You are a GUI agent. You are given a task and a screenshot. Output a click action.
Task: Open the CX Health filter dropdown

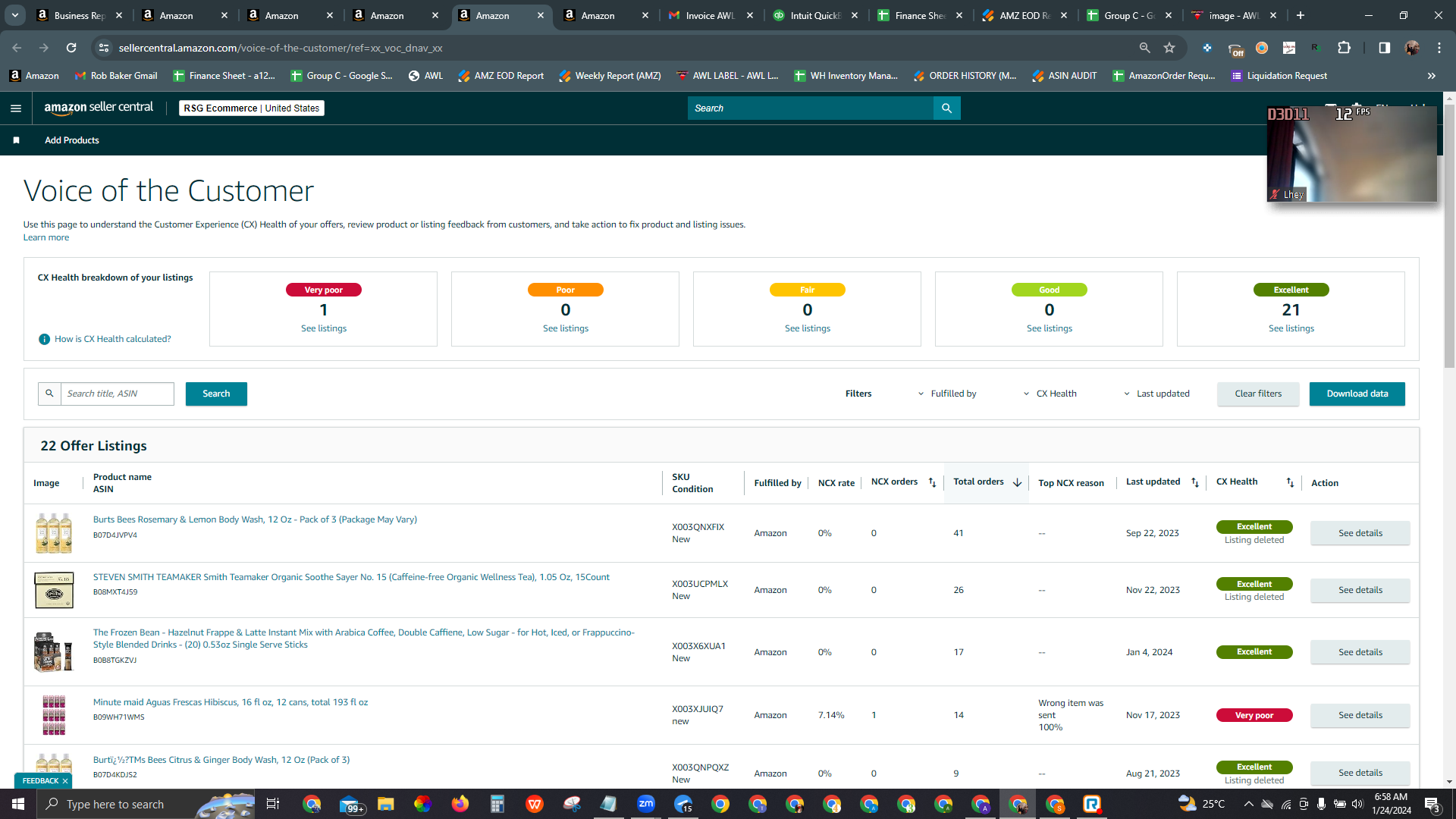click(1050, 394)
